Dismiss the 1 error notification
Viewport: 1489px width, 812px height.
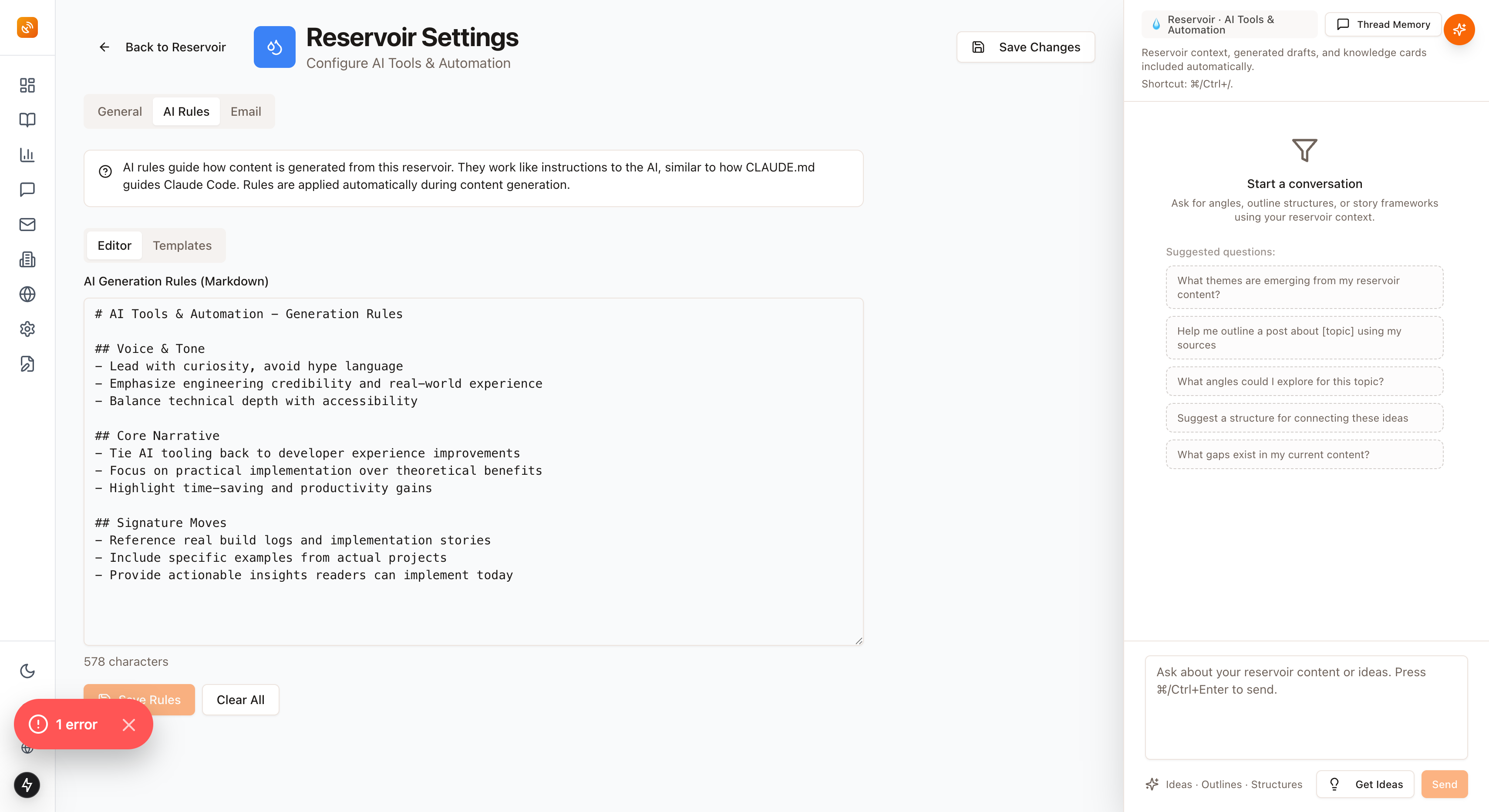click(129, 724)
